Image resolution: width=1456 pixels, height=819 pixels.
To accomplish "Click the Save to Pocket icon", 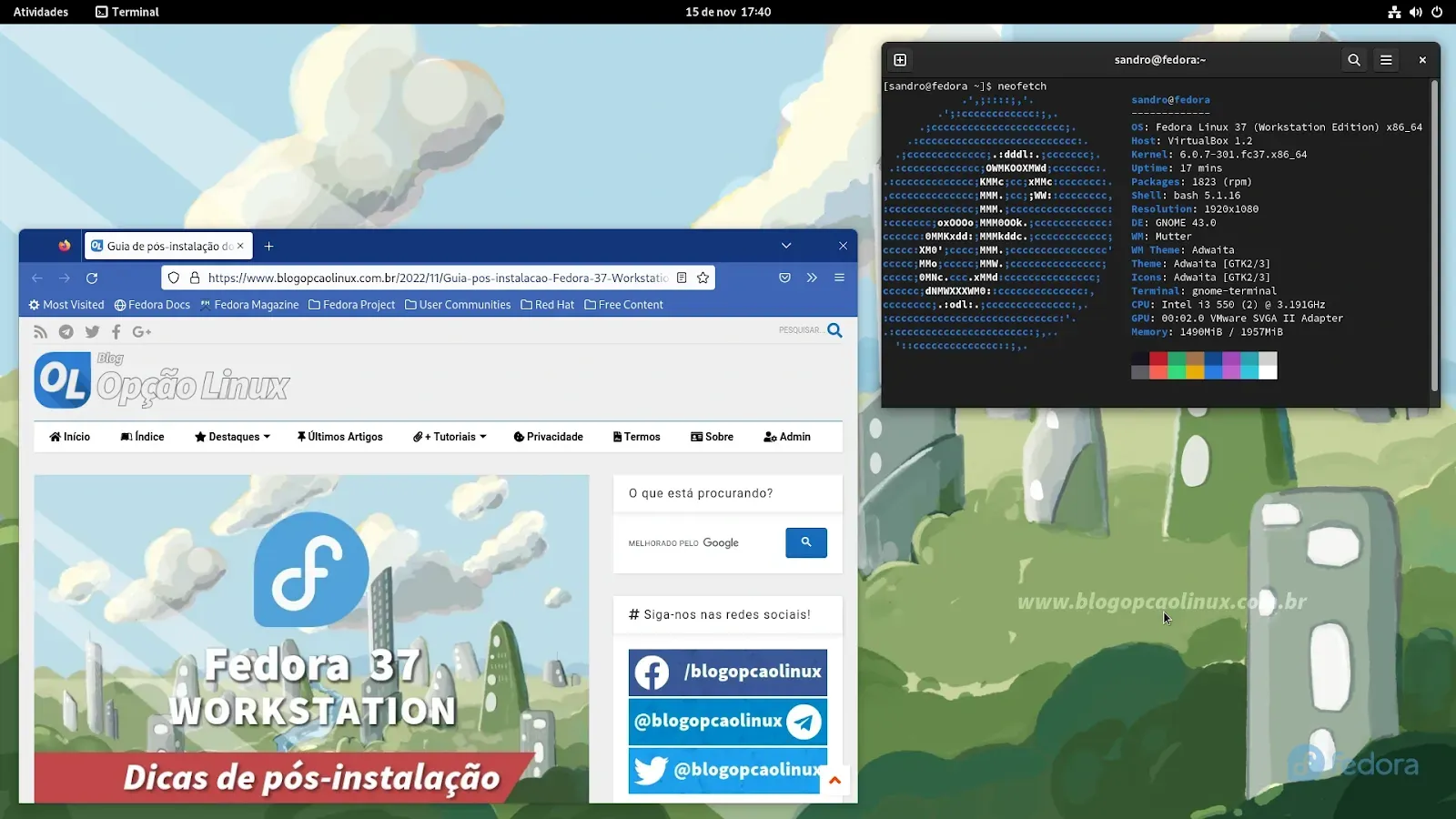I will (x=784, y=278).
